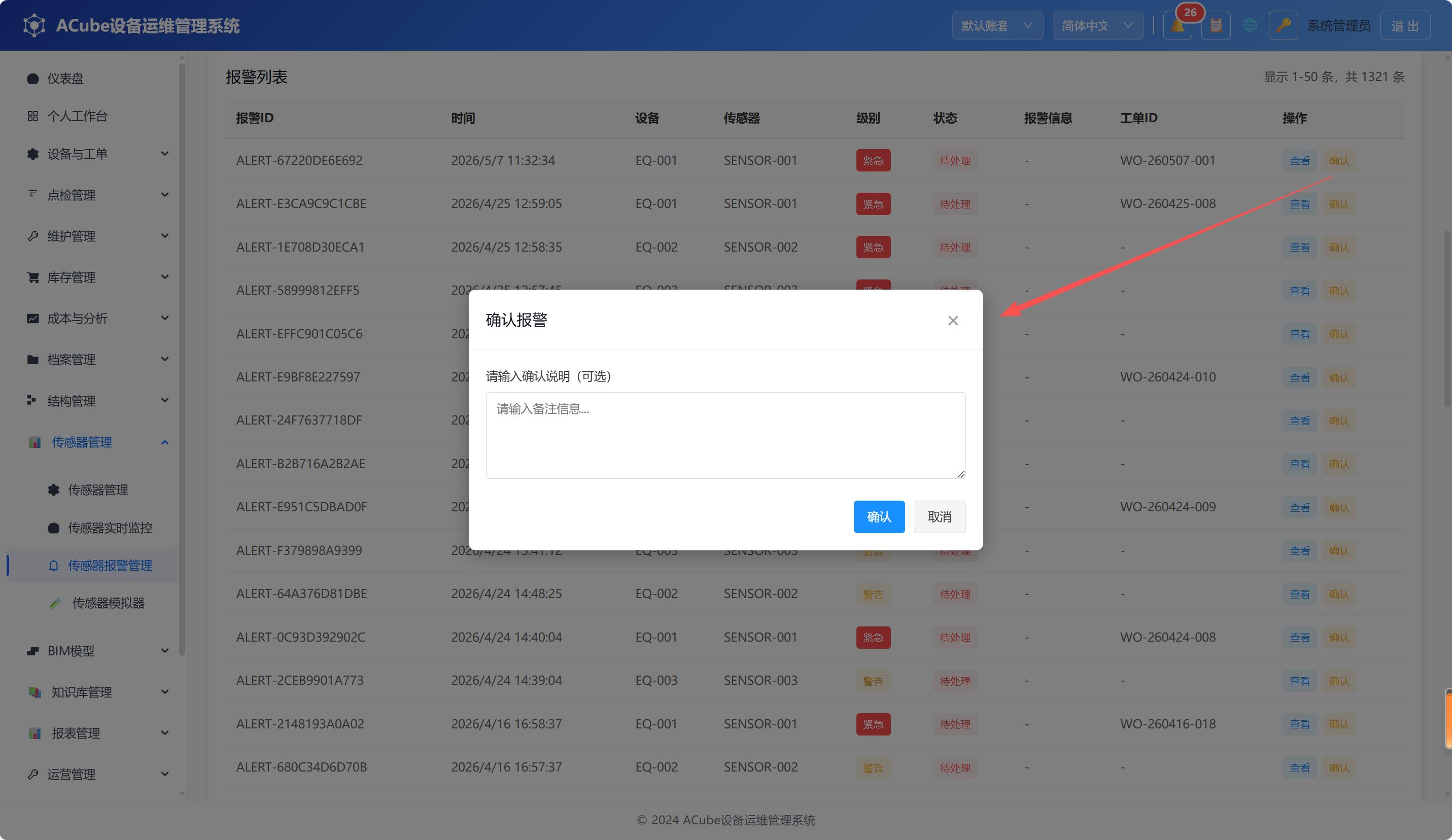
Task: Click 查看 for ALERT-680C34D6D70B
Action: [1299, 767]
